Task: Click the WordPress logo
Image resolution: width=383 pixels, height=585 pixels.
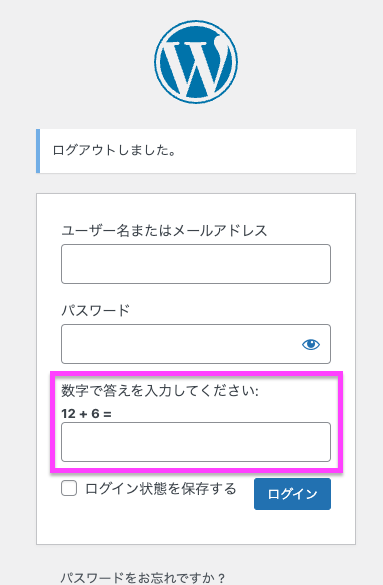Action: 196,62
